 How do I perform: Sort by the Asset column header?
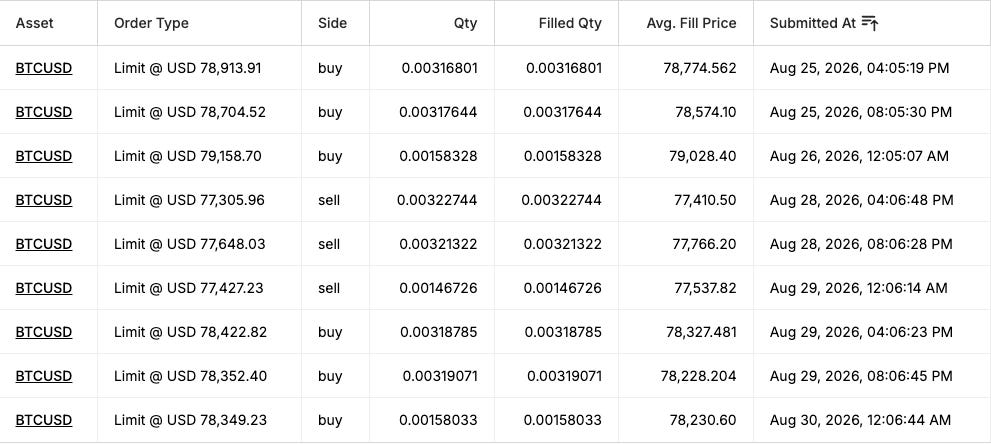click(35, 23)
